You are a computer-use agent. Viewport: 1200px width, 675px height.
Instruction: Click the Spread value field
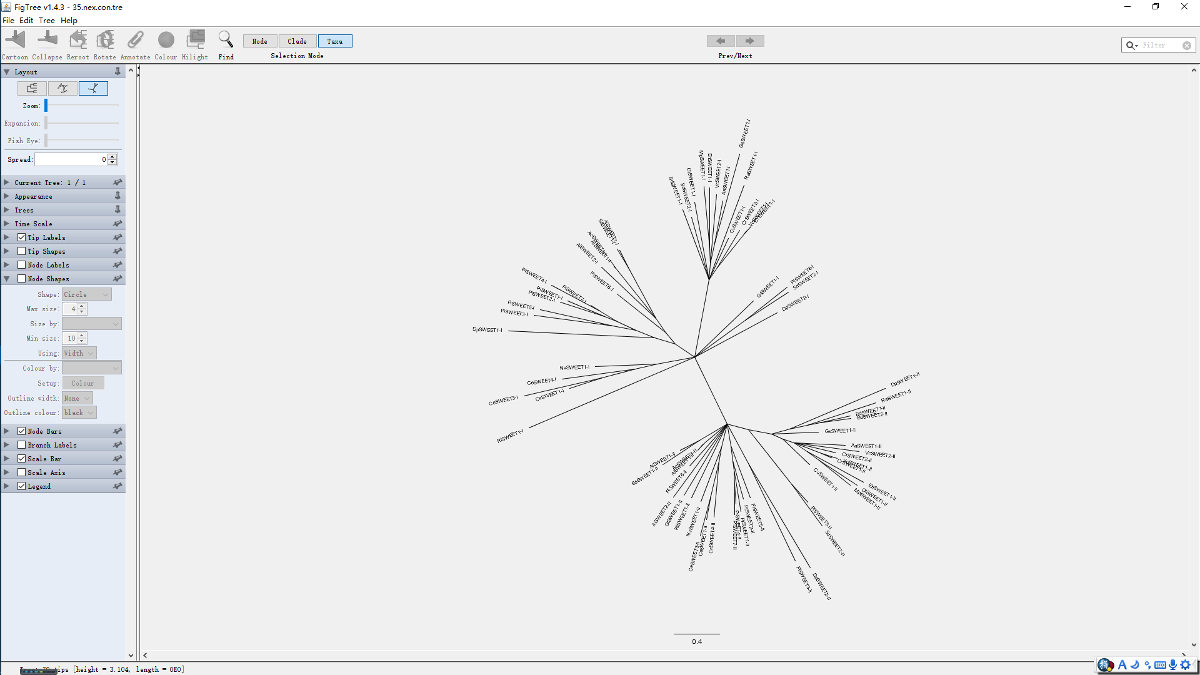click(x=71, y=159)
